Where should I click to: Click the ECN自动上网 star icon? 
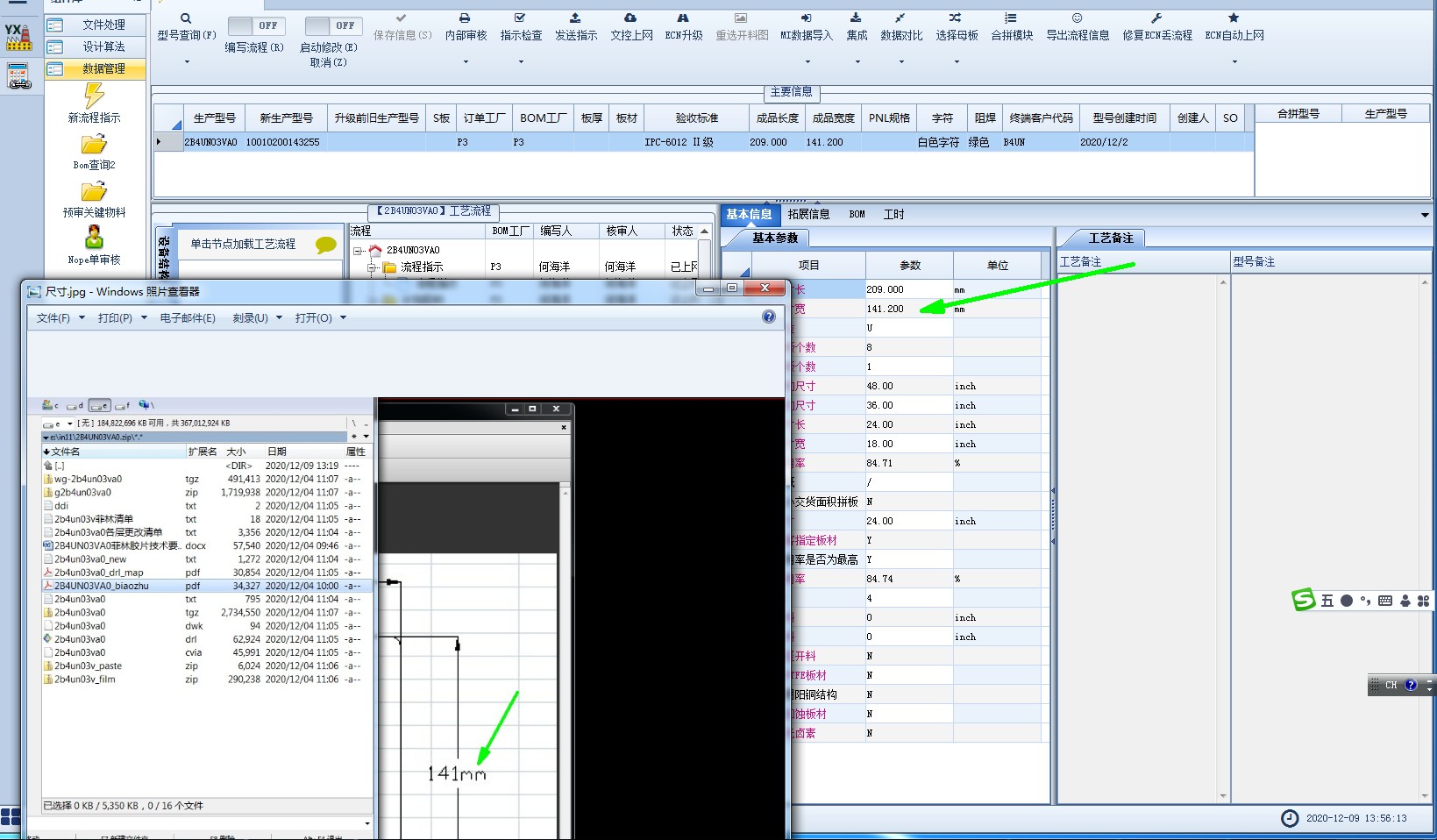[x=1234, y=18]
